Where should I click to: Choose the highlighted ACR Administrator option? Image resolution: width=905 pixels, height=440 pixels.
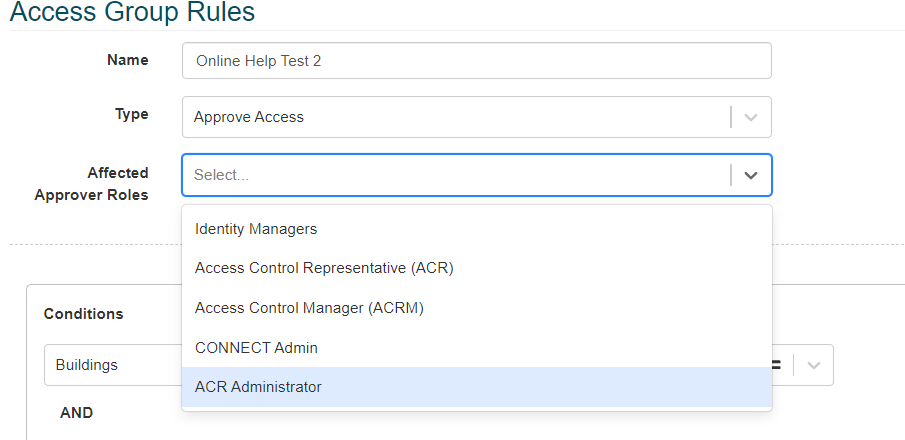pyautogui.click(x=477, y=387)
